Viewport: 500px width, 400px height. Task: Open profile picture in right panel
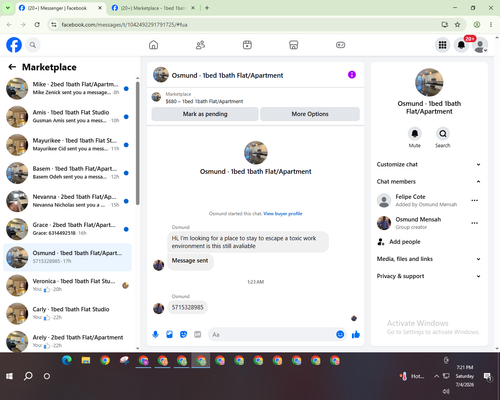[x=429, y=82]
